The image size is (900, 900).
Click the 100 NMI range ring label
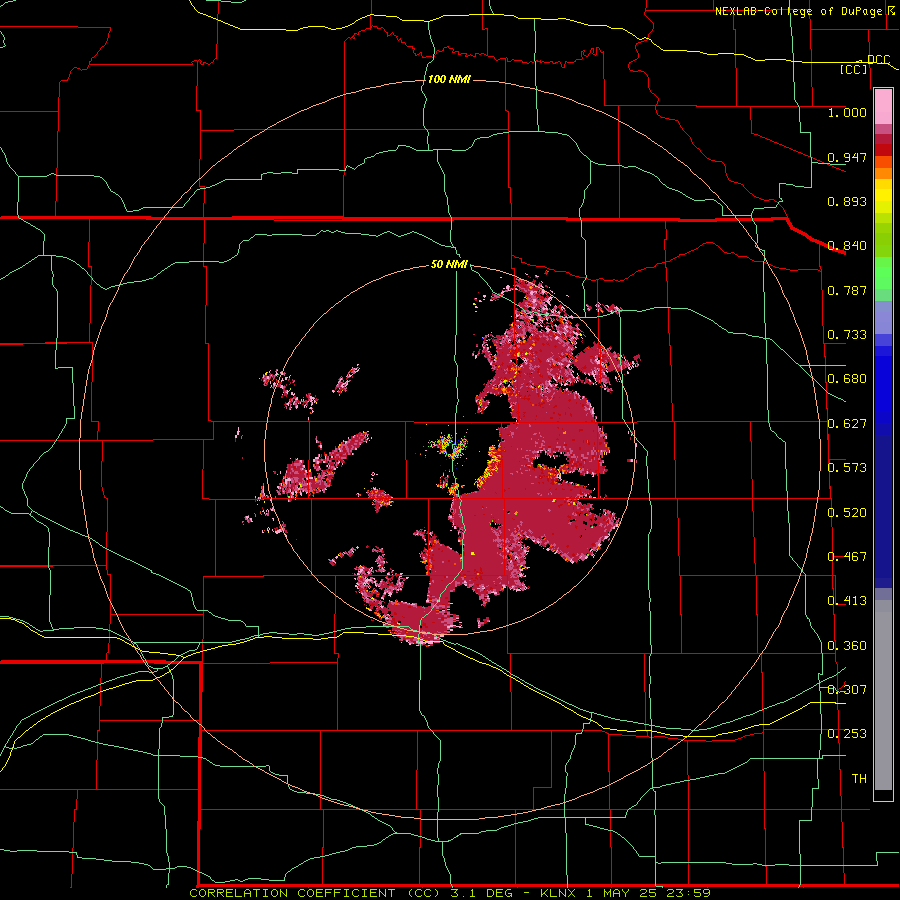point(449,79)
